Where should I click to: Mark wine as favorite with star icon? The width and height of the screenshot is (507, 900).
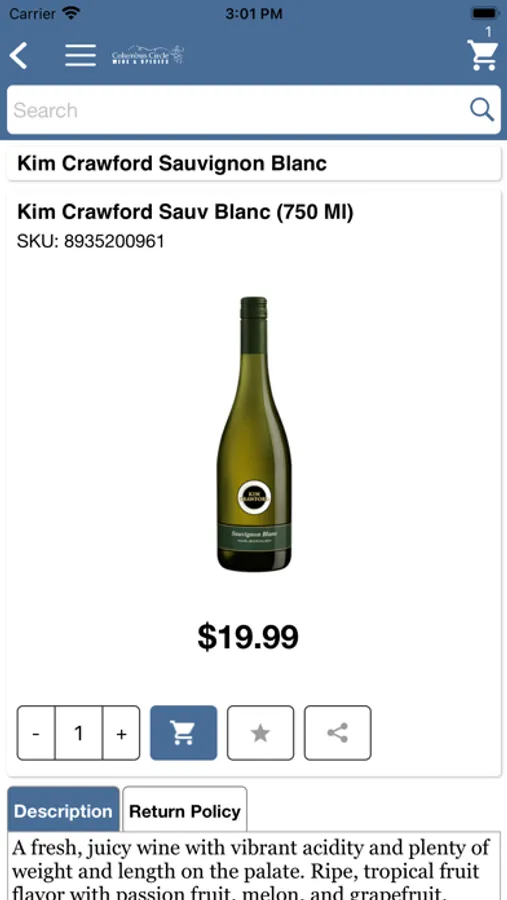[x=261, y=732]
